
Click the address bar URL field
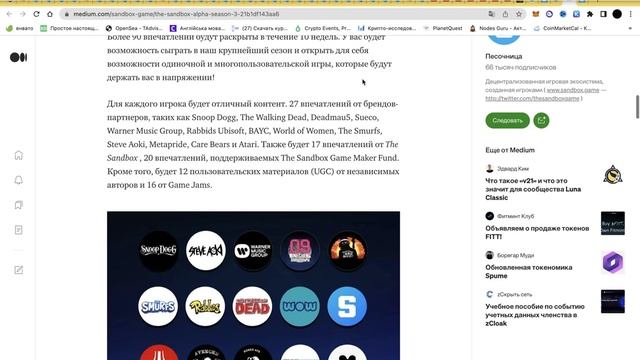pyautogui.click(x=273, y=14)
